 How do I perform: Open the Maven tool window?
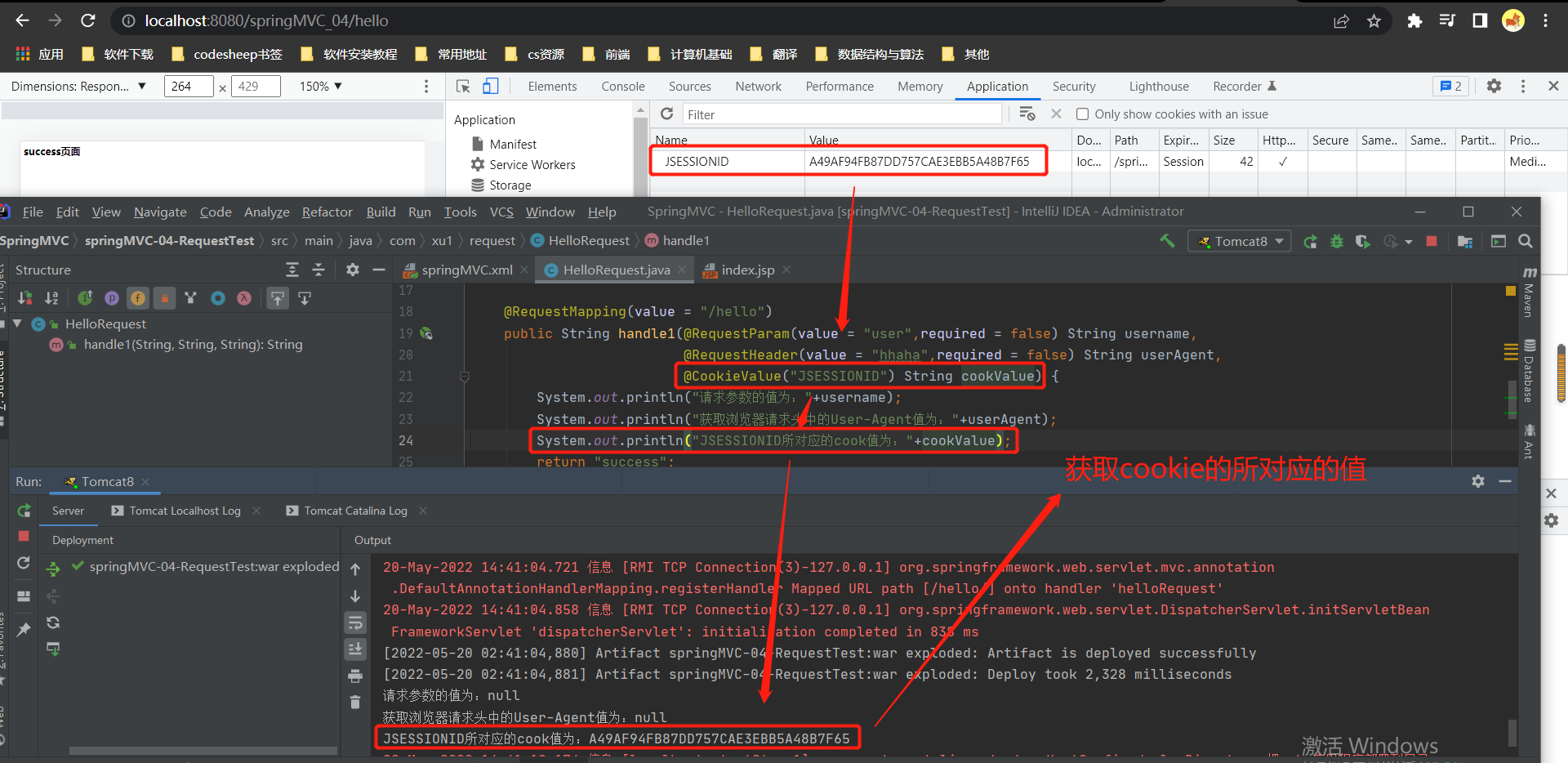1529,291
